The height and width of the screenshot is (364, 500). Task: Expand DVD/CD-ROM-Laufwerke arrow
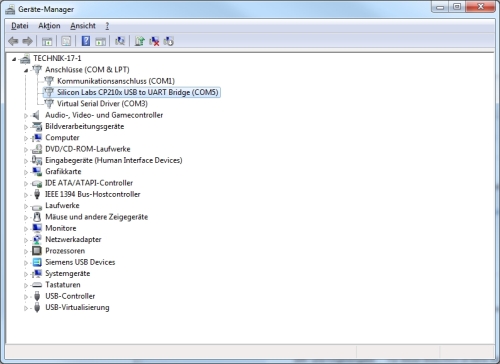pyautogui.click(x=26, y=150)
